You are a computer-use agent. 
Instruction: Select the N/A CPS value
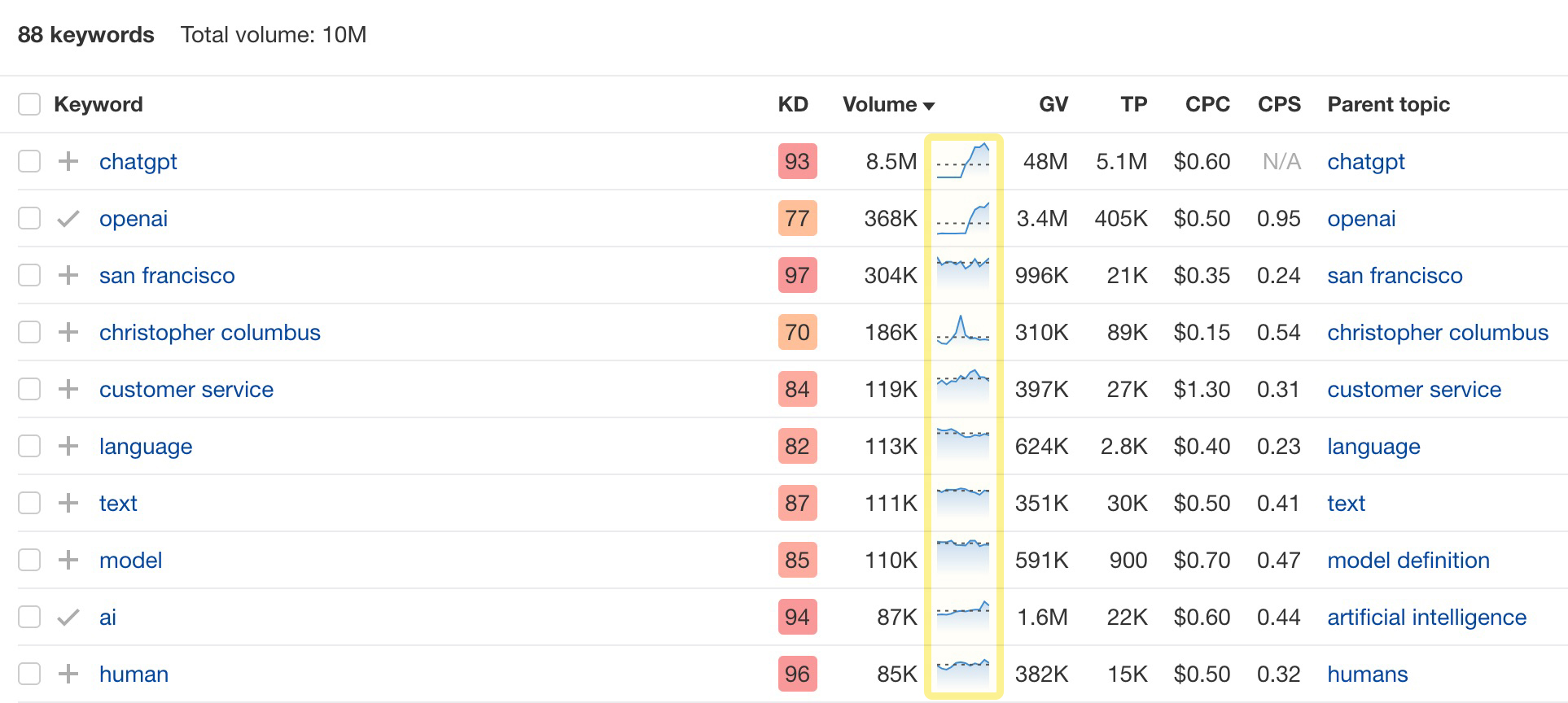[x=1281, y=161]
